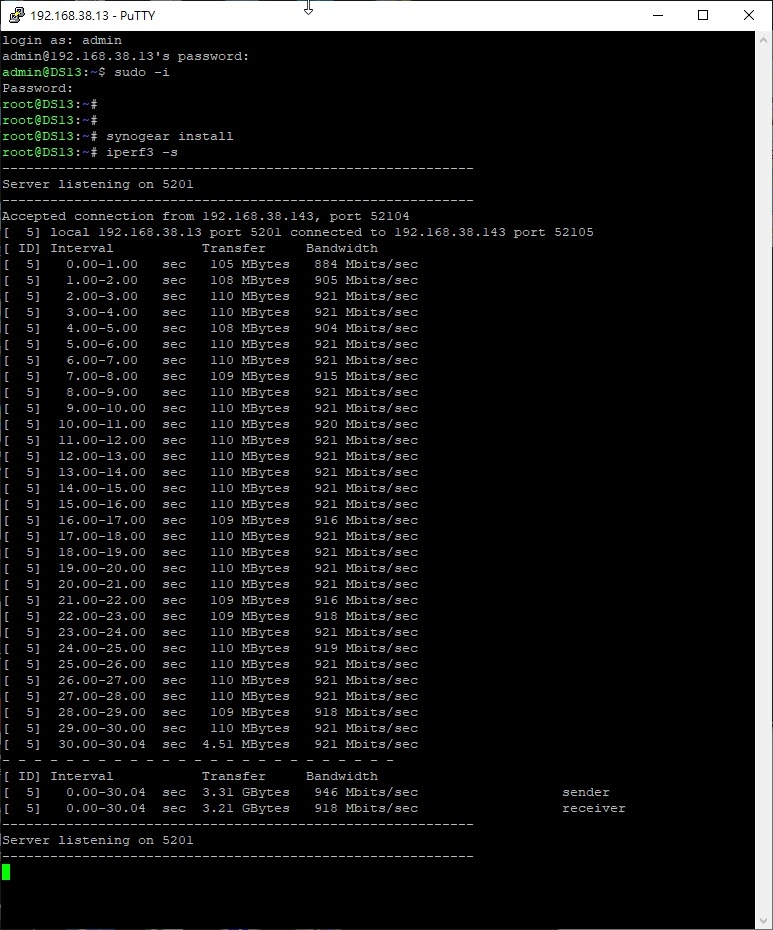
Task: Click the first 'Bandwidth' column header
Action: click(x=342, y=249)
